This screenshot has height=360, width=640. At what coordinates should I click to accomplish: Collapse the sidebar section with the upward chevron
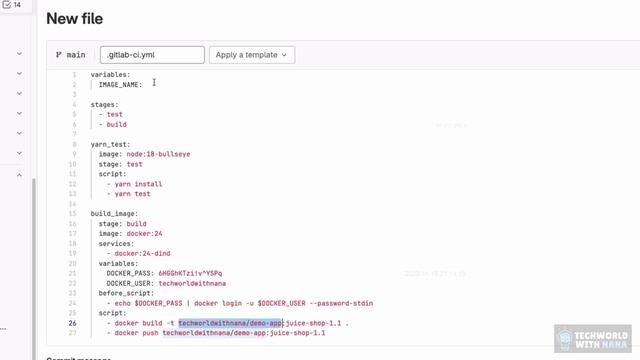pos(19,175)
